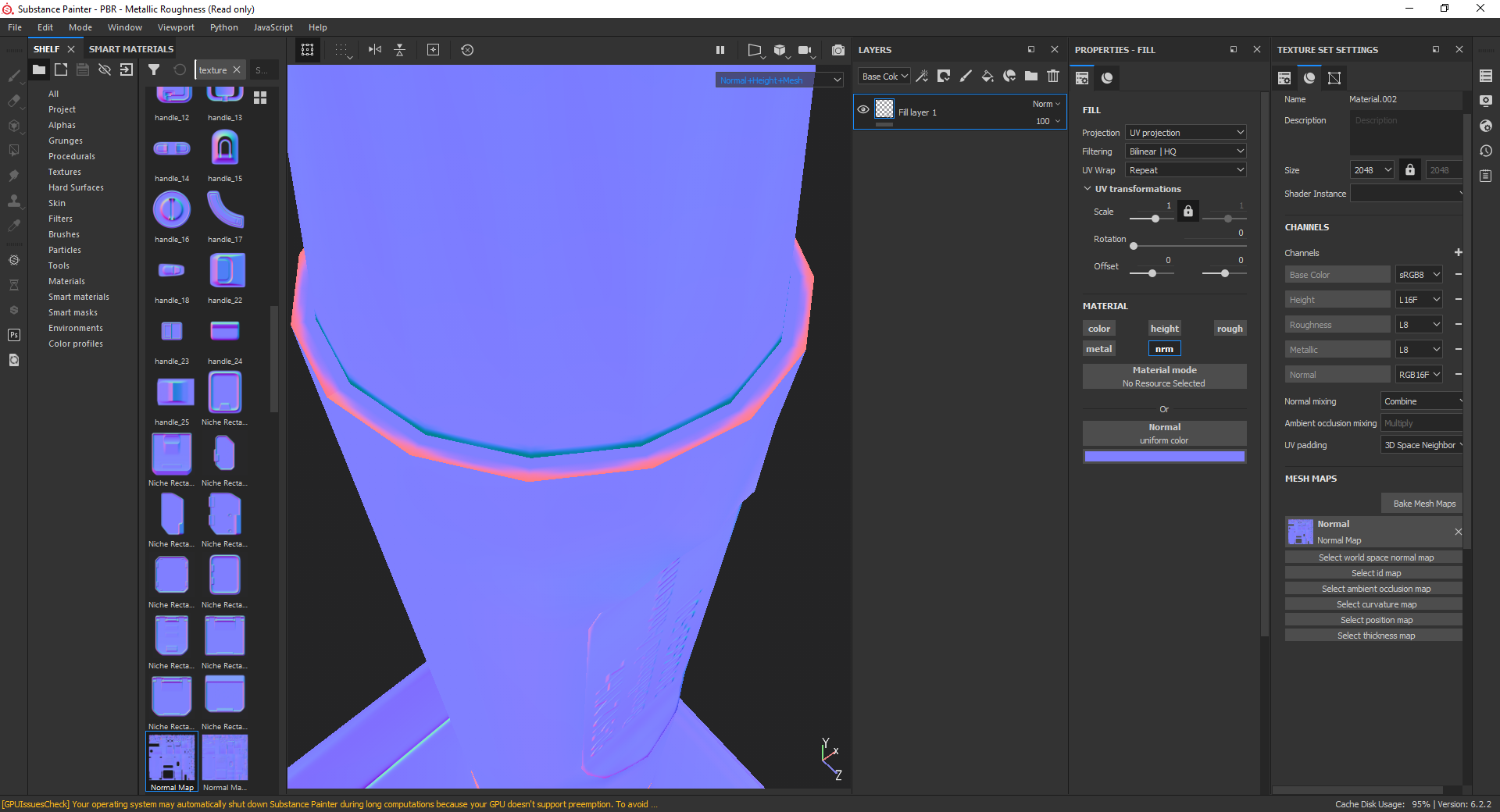This screenshot has width=1500, height=812.
Task: Open the Projection dropdown showing UV projection
Action: [x=1185, y=133]
